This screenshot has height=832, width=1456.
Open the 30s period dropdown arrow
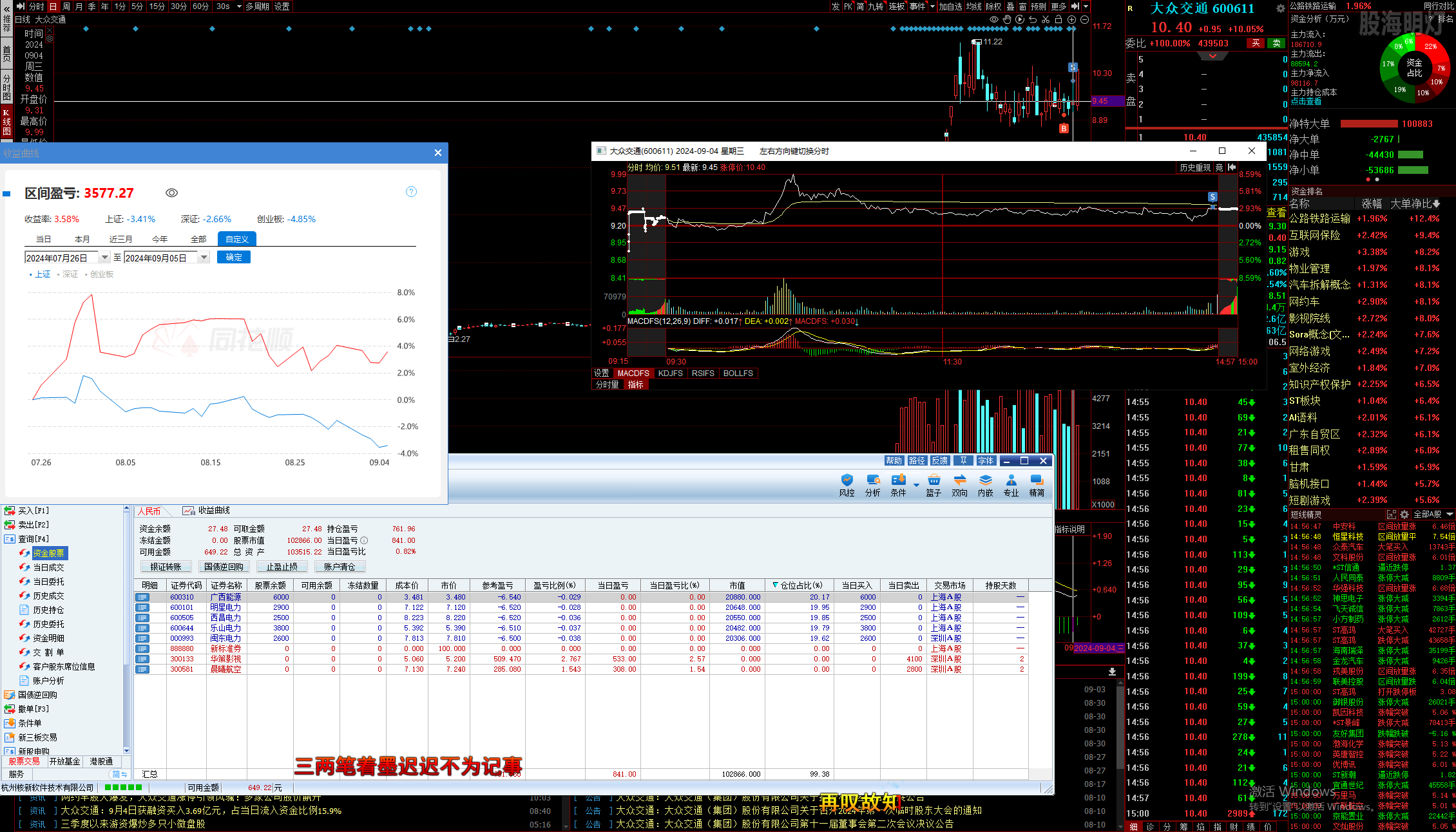tap(239, 6)
